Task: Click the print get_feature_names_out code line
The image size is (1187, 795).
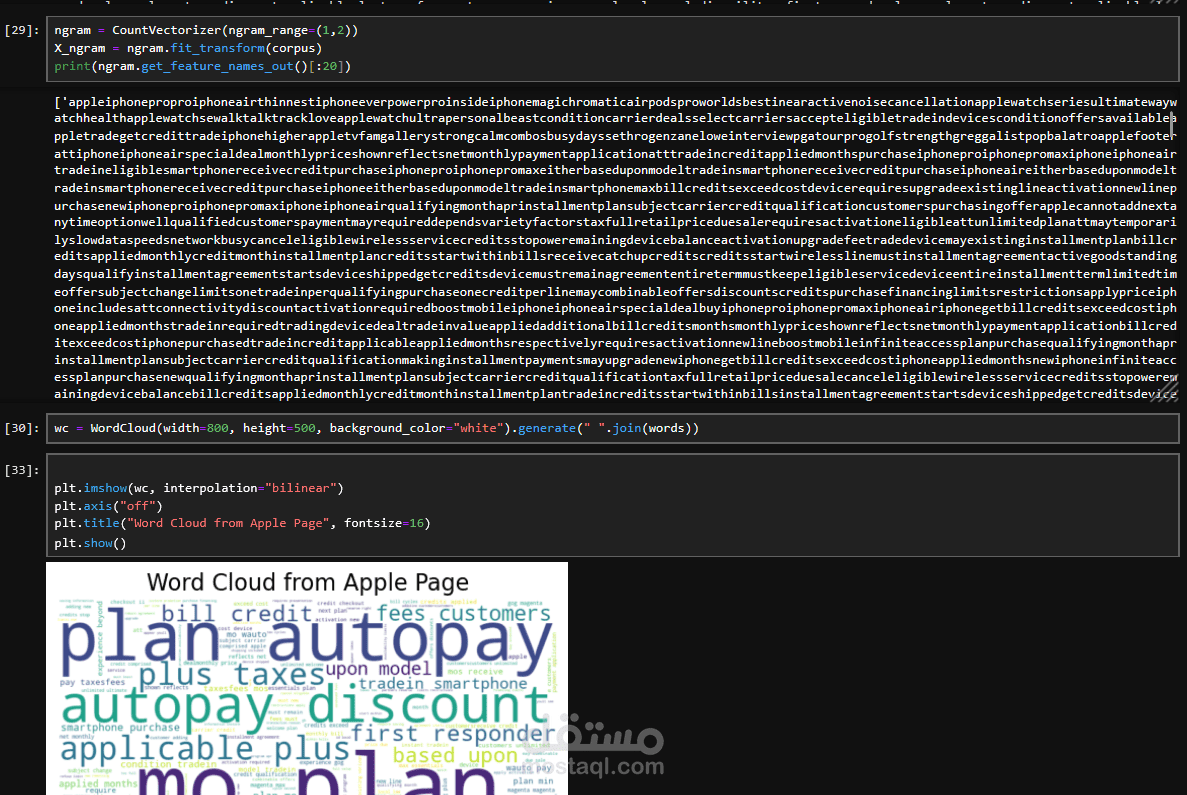Action: coord(202,66)
